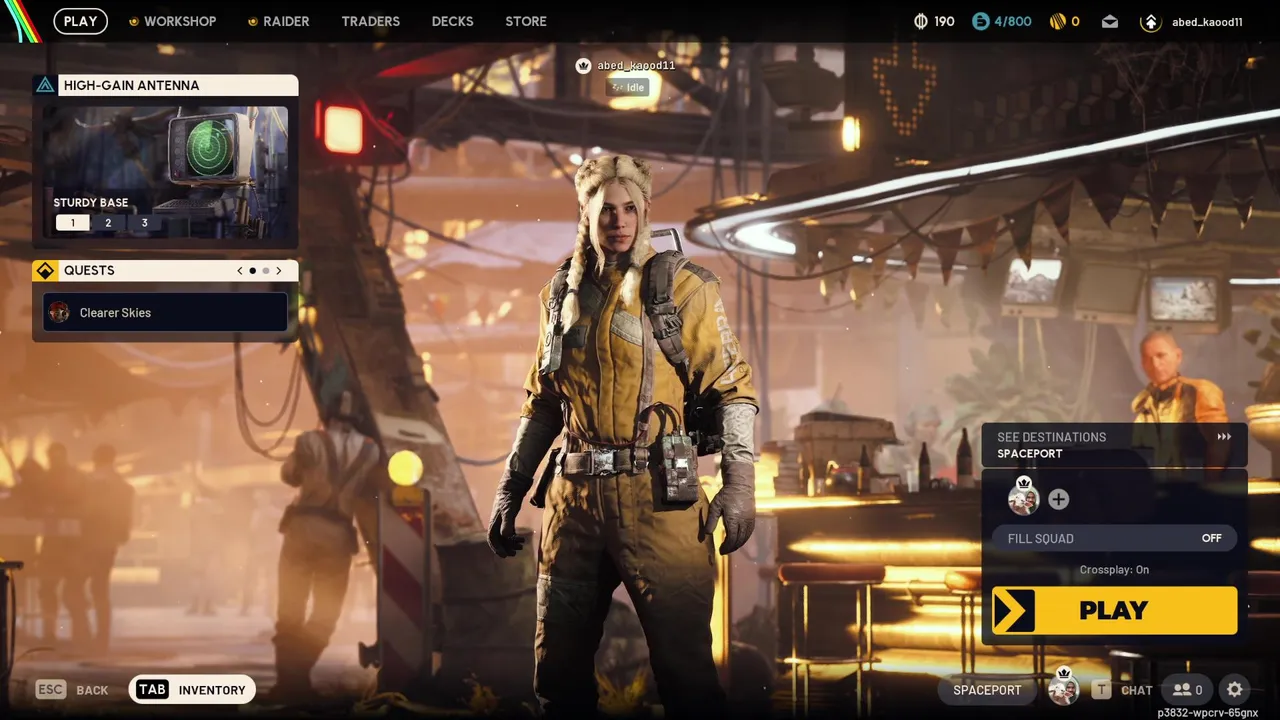This screenshot has height=720, width=1280.
Task: Open the Traders tab
Action: [x=370, y=21]
